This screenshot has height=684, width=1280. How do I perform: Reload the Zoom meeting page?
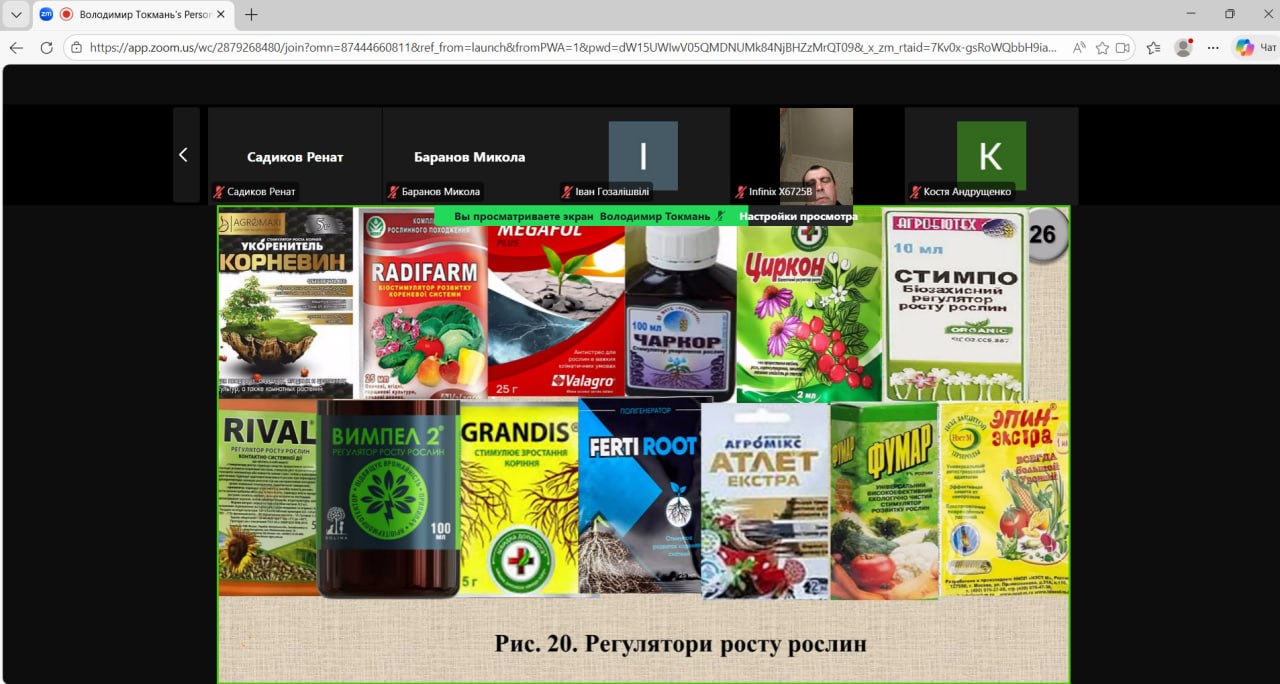pyautogui.click(x=46, y=47)
